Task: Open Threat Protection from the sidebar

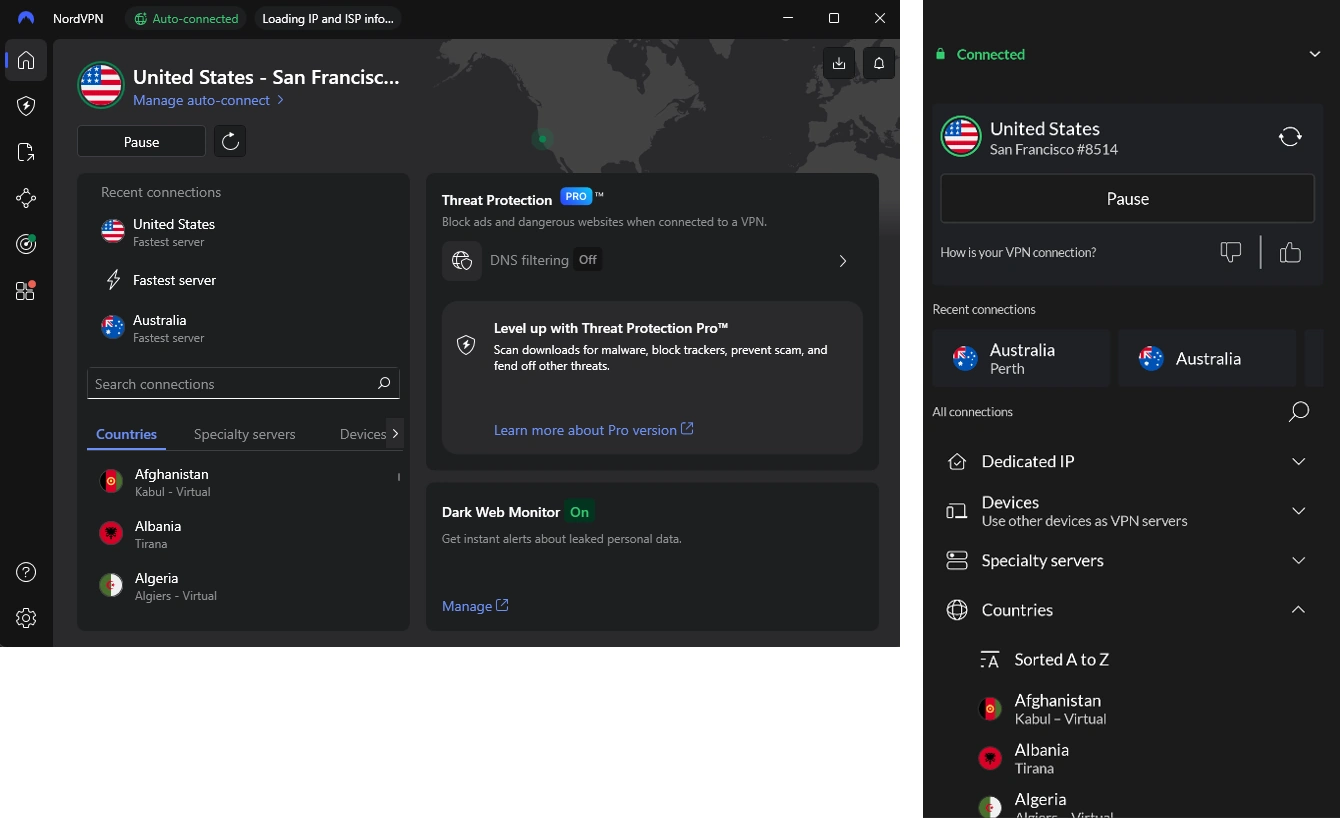Action: pos(26,106)
